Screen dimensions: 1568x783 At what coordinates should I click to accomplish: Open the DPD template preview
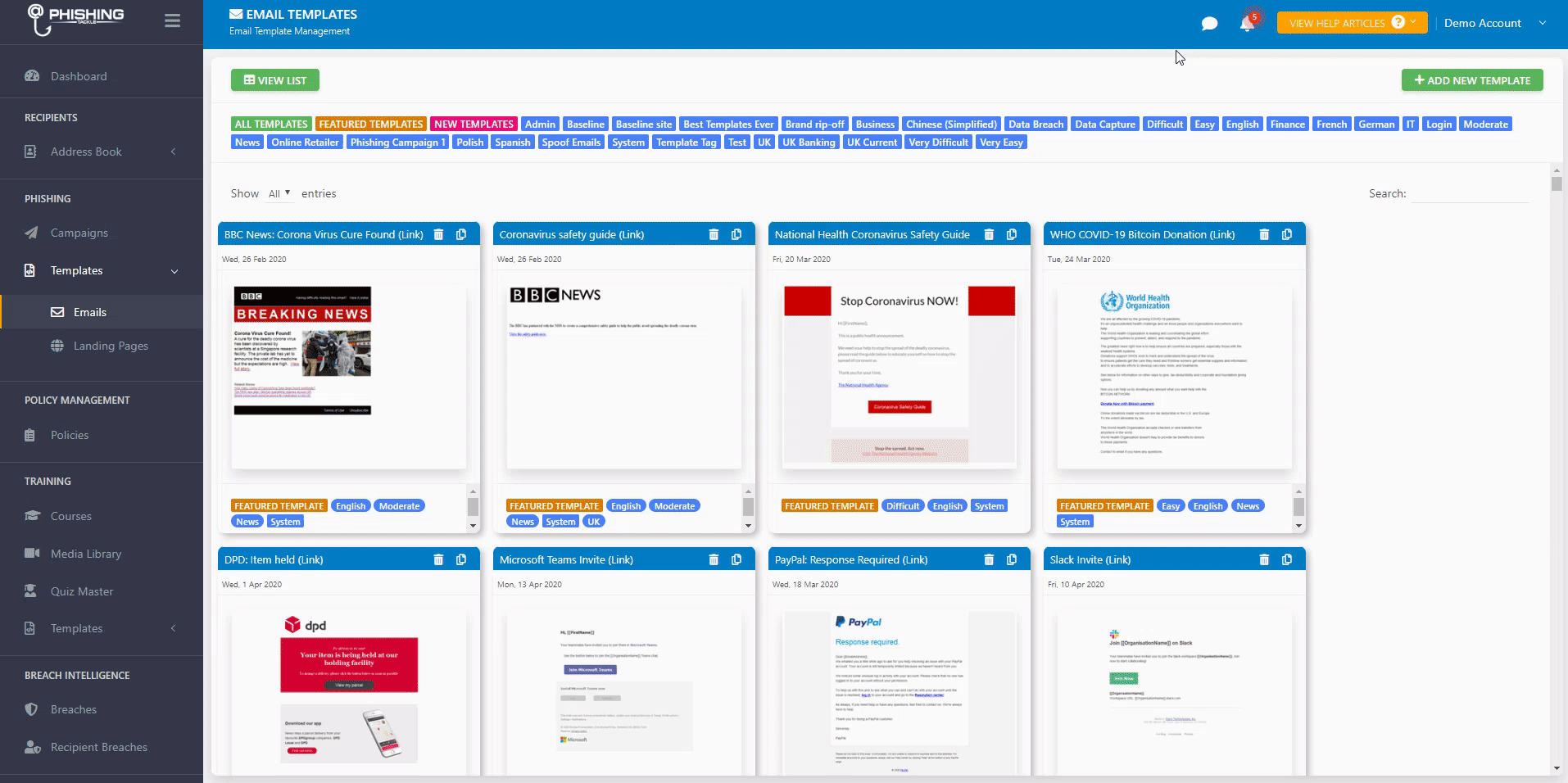click(349, 692)
